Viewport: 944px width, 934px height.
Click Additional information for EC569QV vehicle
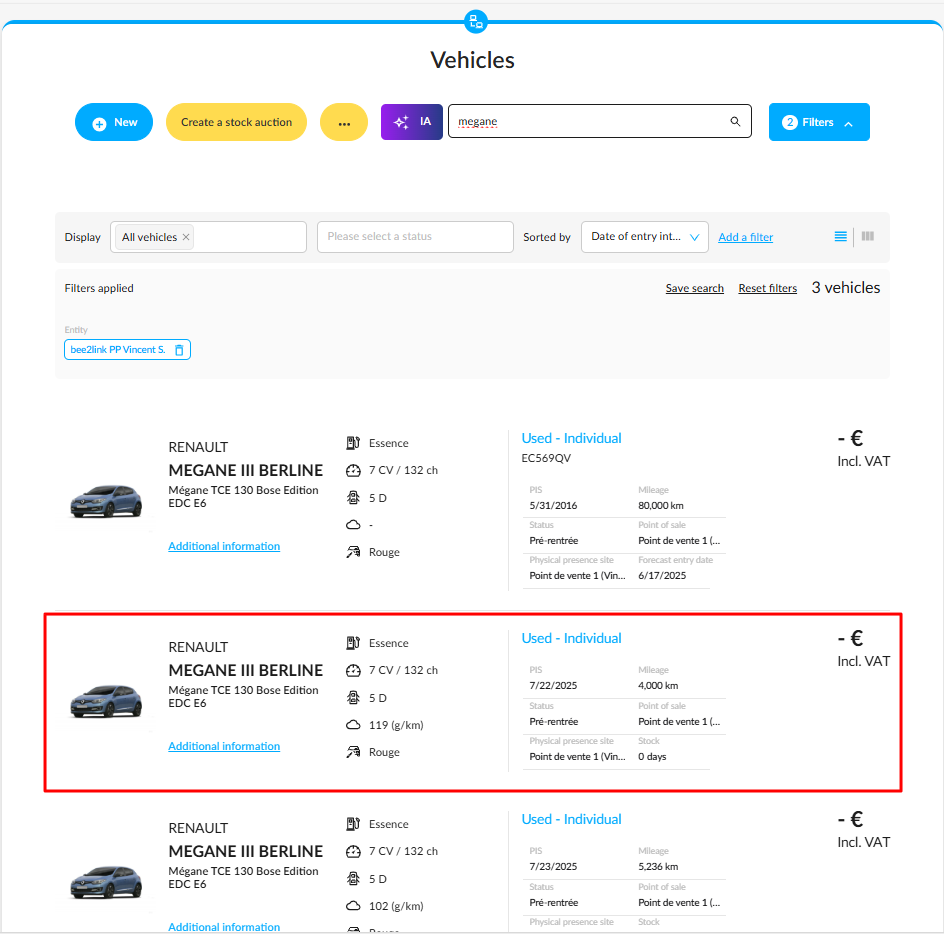pyautogui.click(x=224, y=546)
